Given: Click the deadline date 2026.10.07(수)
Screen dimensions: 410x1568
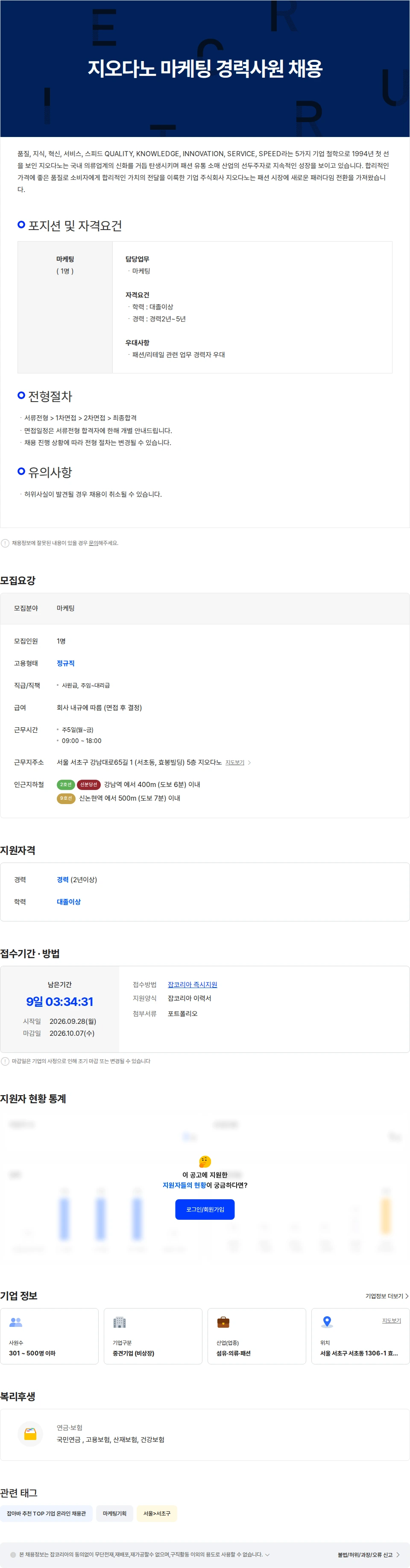Looking at the screenshot, I should pyautogui.click(x=72, y=1033).
